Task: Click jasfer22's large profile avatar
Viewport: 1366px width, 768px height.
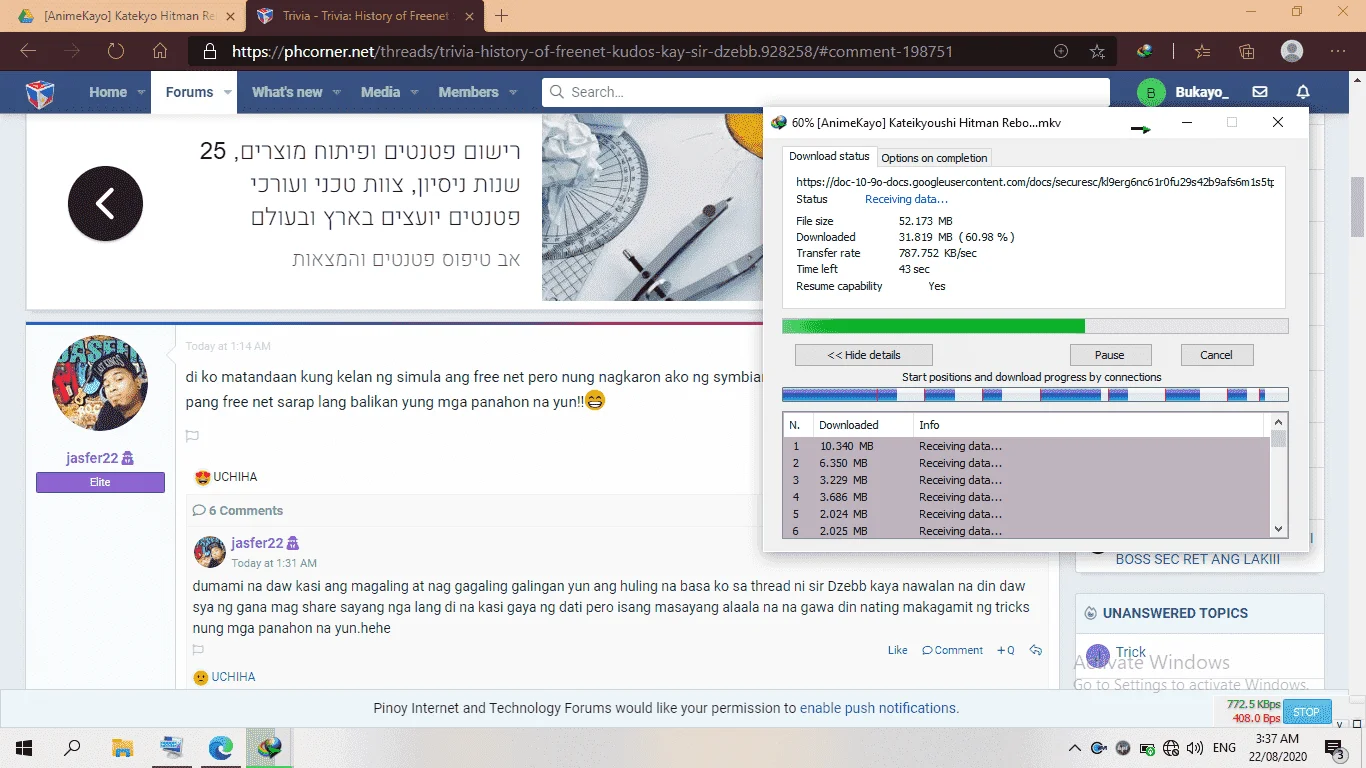Action: 100,383
